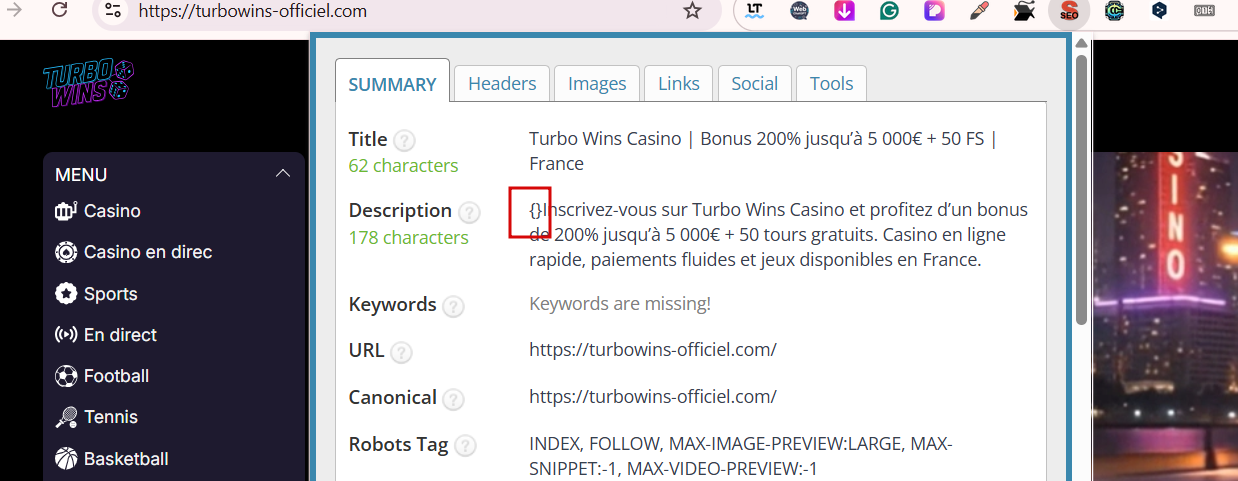Click the En direct broadcast icon
1238x481 pixels.
coord(66,335)
